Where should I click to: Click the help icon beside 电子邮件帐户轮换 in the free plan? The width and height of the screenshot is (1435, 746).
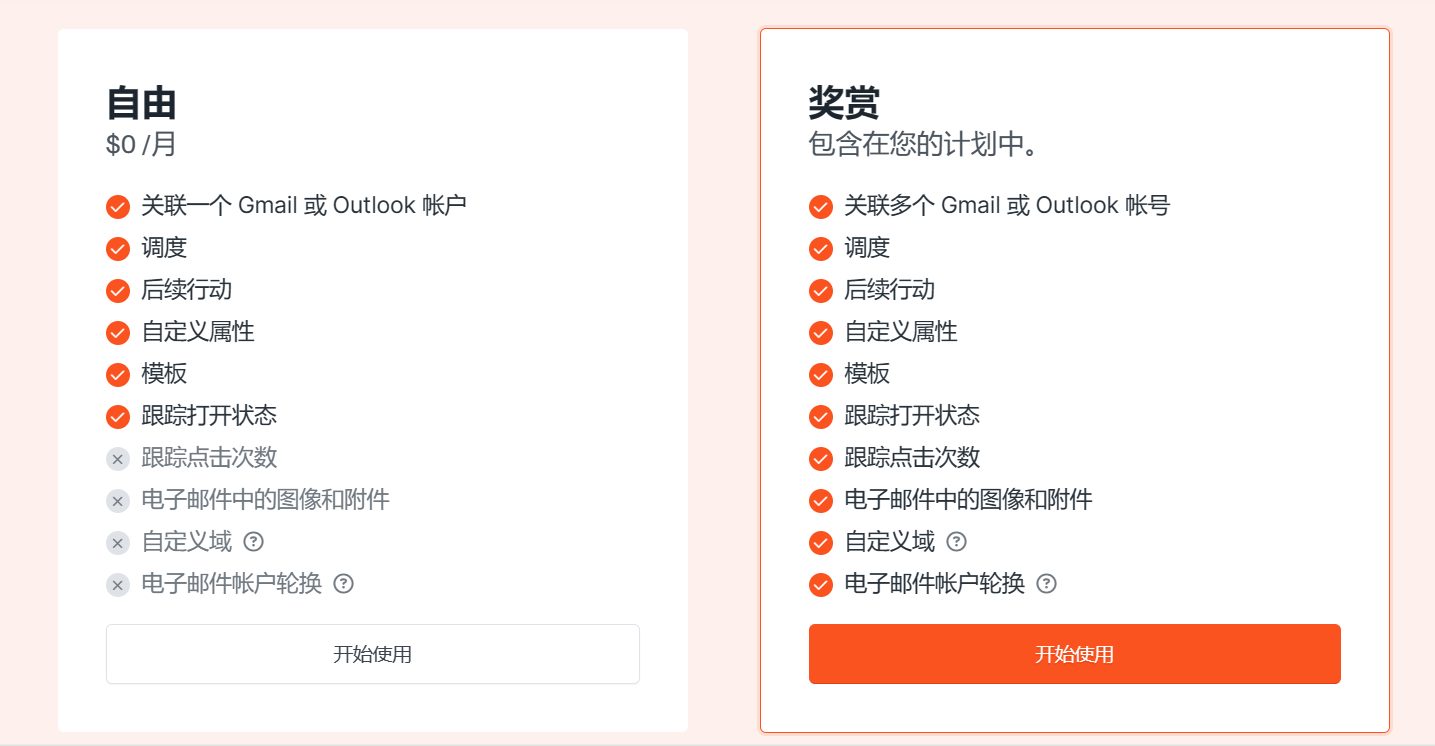point(344,584)
